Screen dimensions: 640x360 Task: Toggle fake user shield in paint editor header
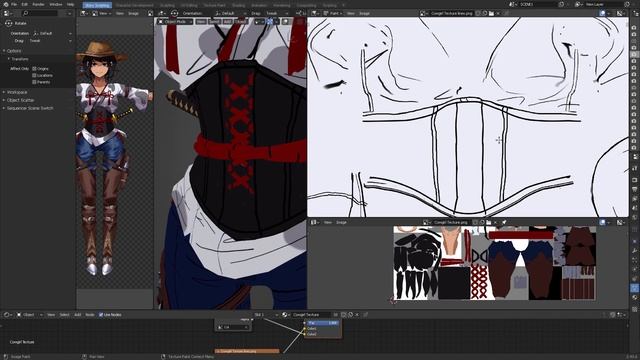click(x=478, y=13)
